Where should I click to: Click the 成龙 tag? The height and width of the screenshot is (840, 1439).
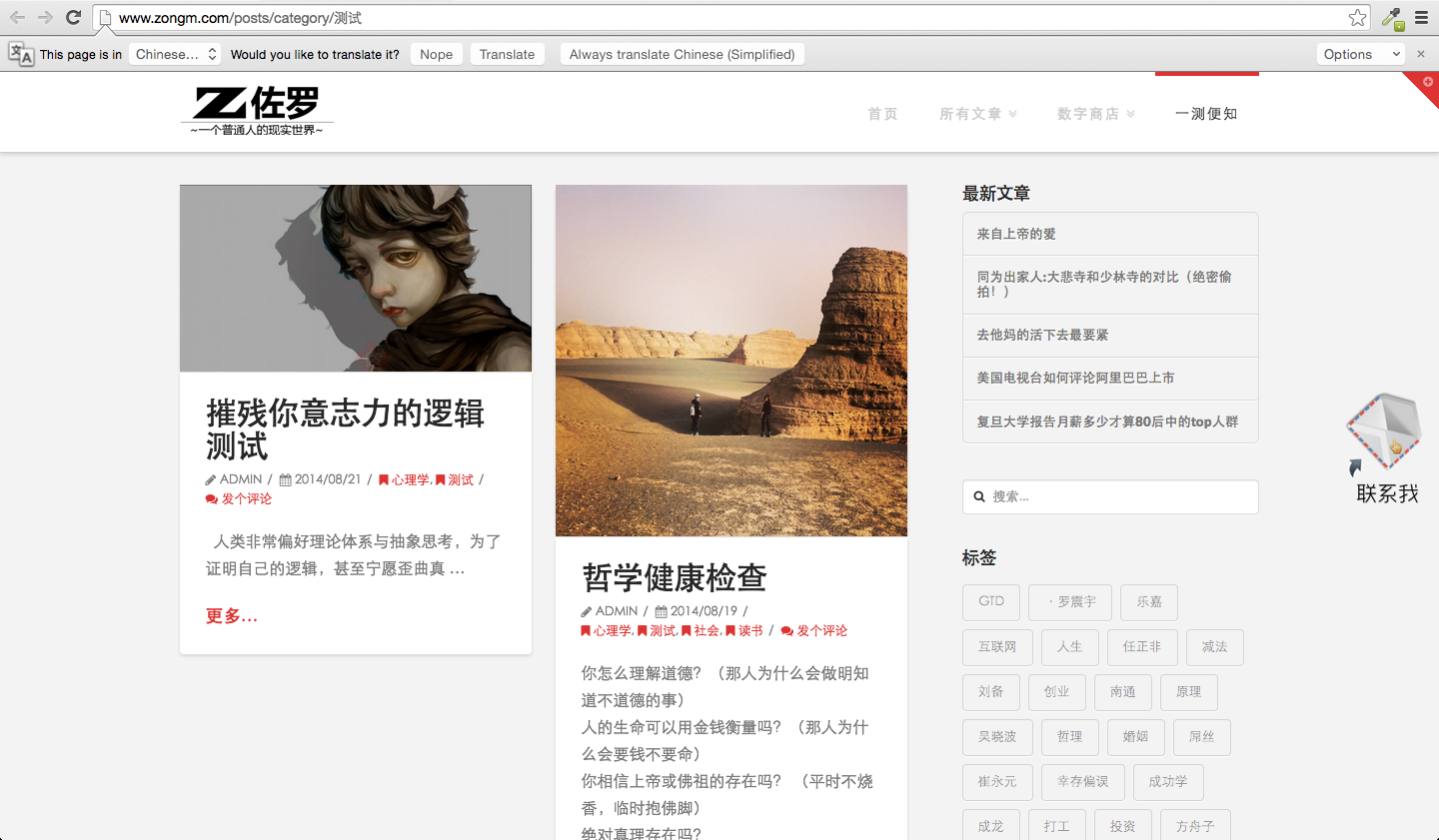(x=991, y=825)
